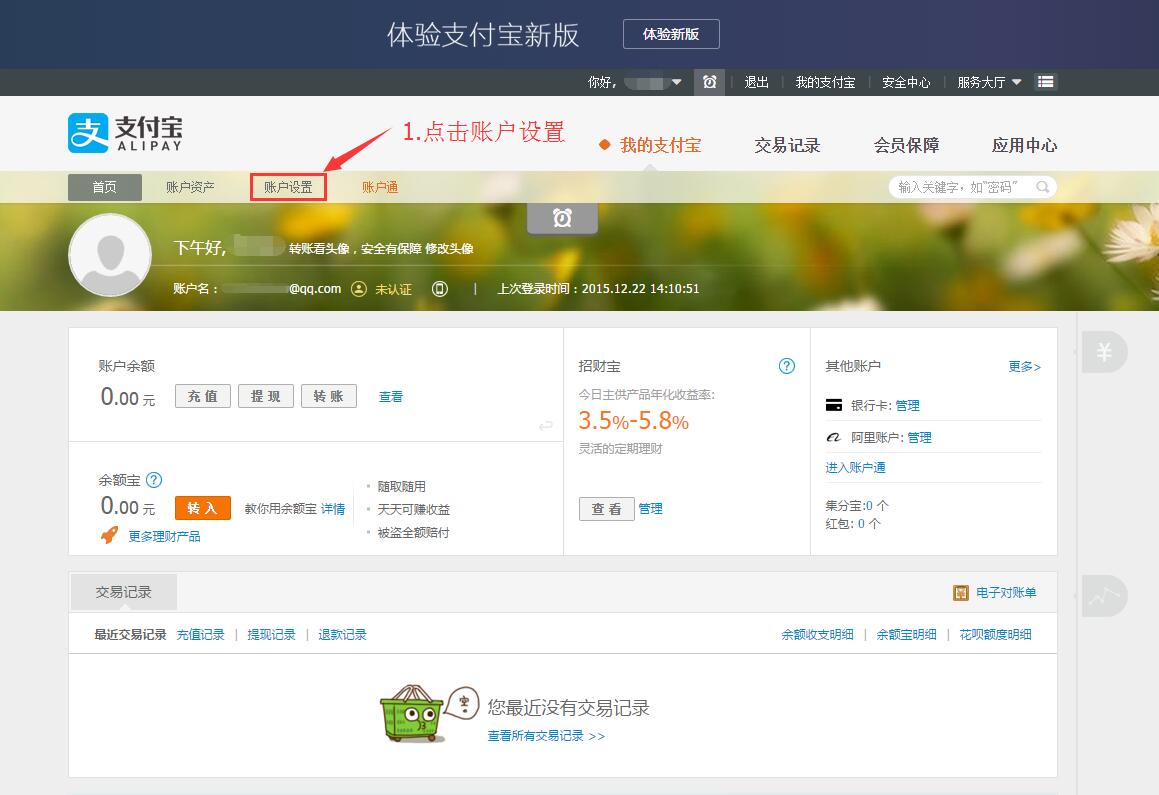1159x795 pixels.
Task: Click the orange 转入 button
Action: pos(203,508)
